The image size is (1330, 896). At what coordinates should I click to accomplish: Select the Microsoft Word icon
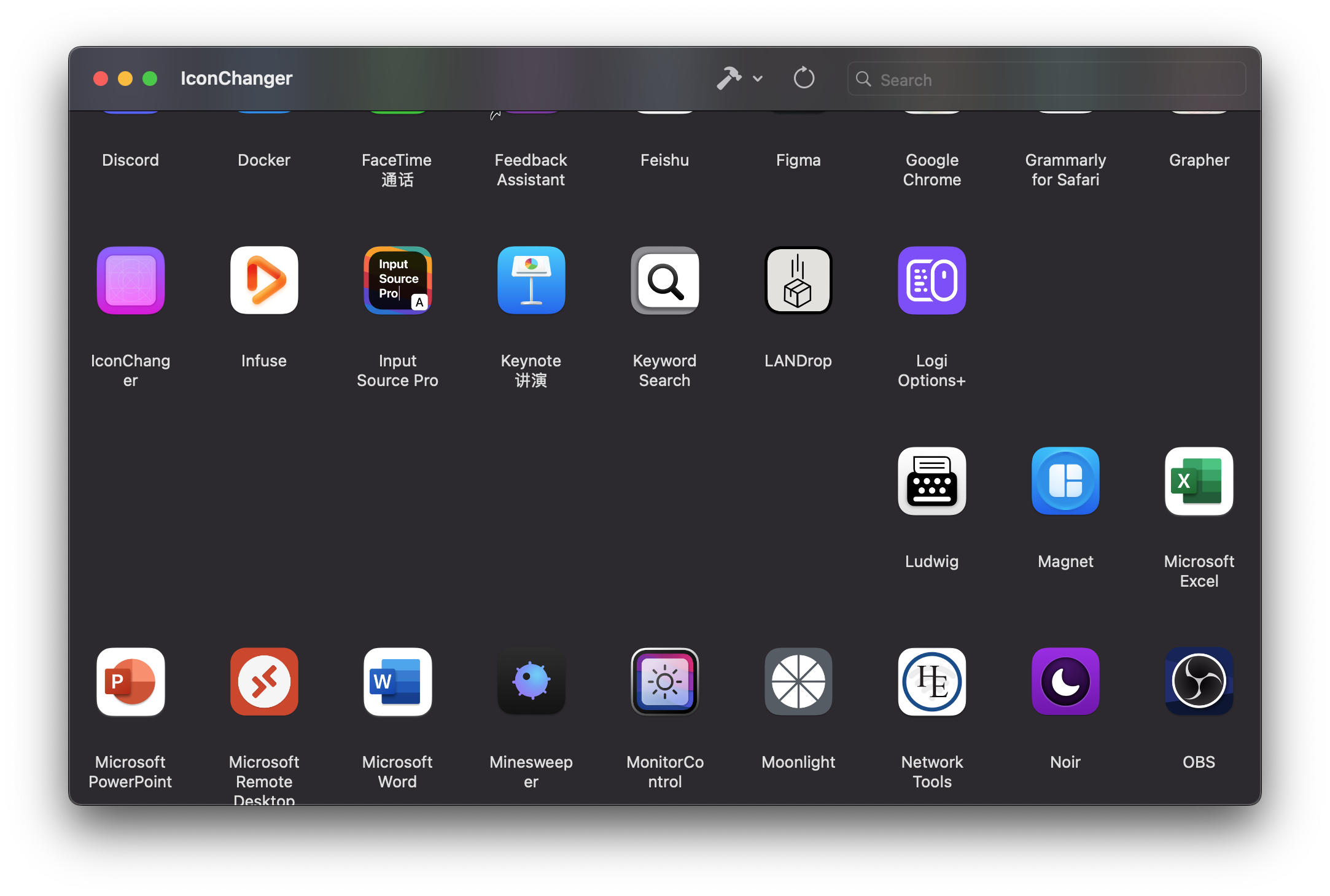tap(397, 682)
